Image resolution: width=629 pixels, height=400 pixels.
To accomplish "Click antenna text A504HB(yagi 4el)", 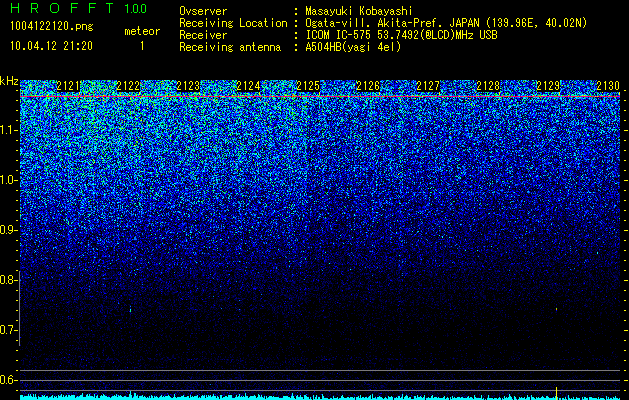I will pos(353,47).
